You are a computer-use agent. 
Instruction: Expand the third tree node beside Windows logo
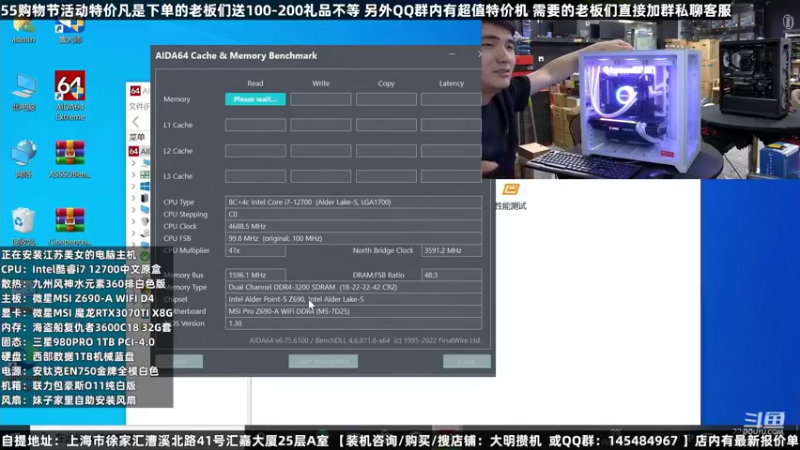point(134,187)
